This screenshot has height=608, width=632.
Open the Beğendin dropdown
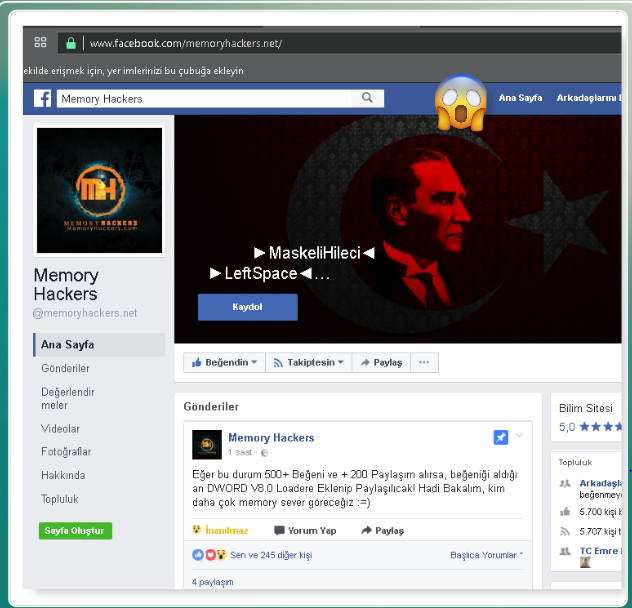pos(225,362)
